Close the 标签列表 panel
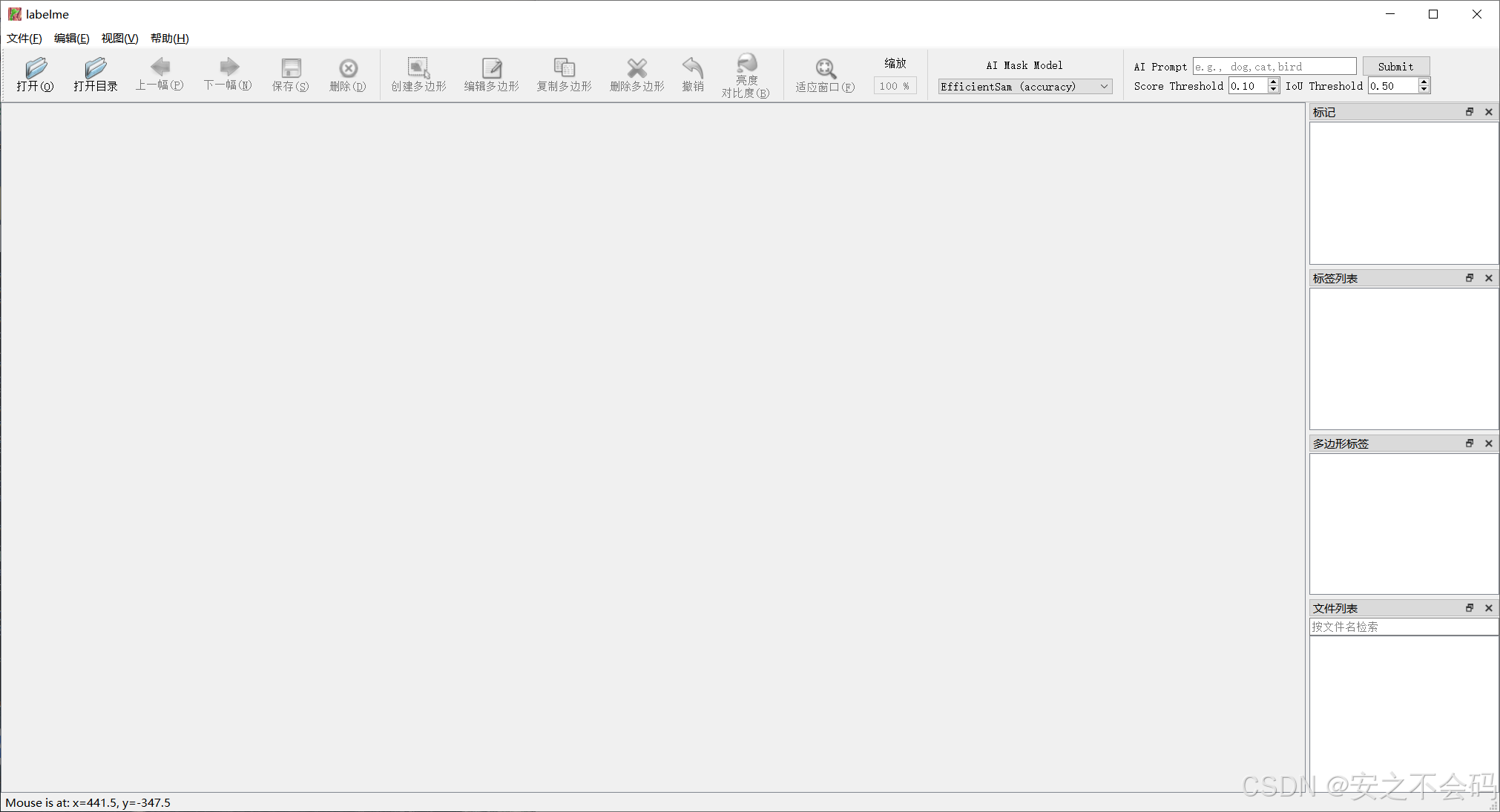Viewport: 1500px width, 812px height. click(1488, 278)
